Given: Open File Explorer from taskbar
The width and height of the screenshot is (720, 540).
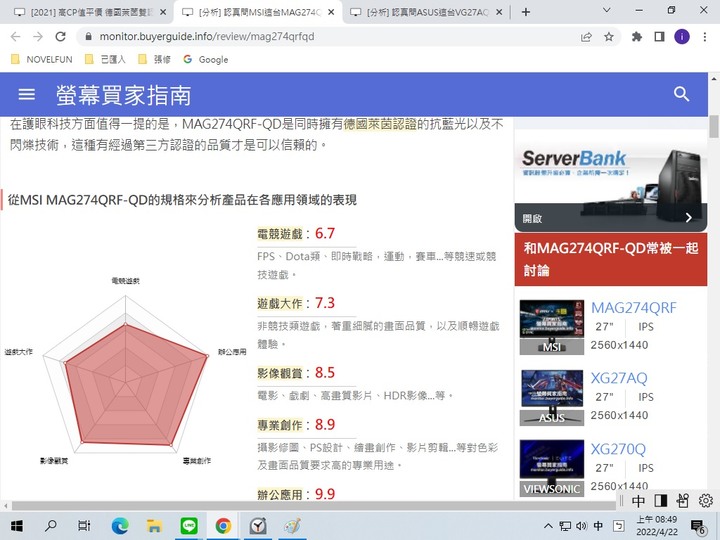Looking at the screenshot, I should pos(154,526).
